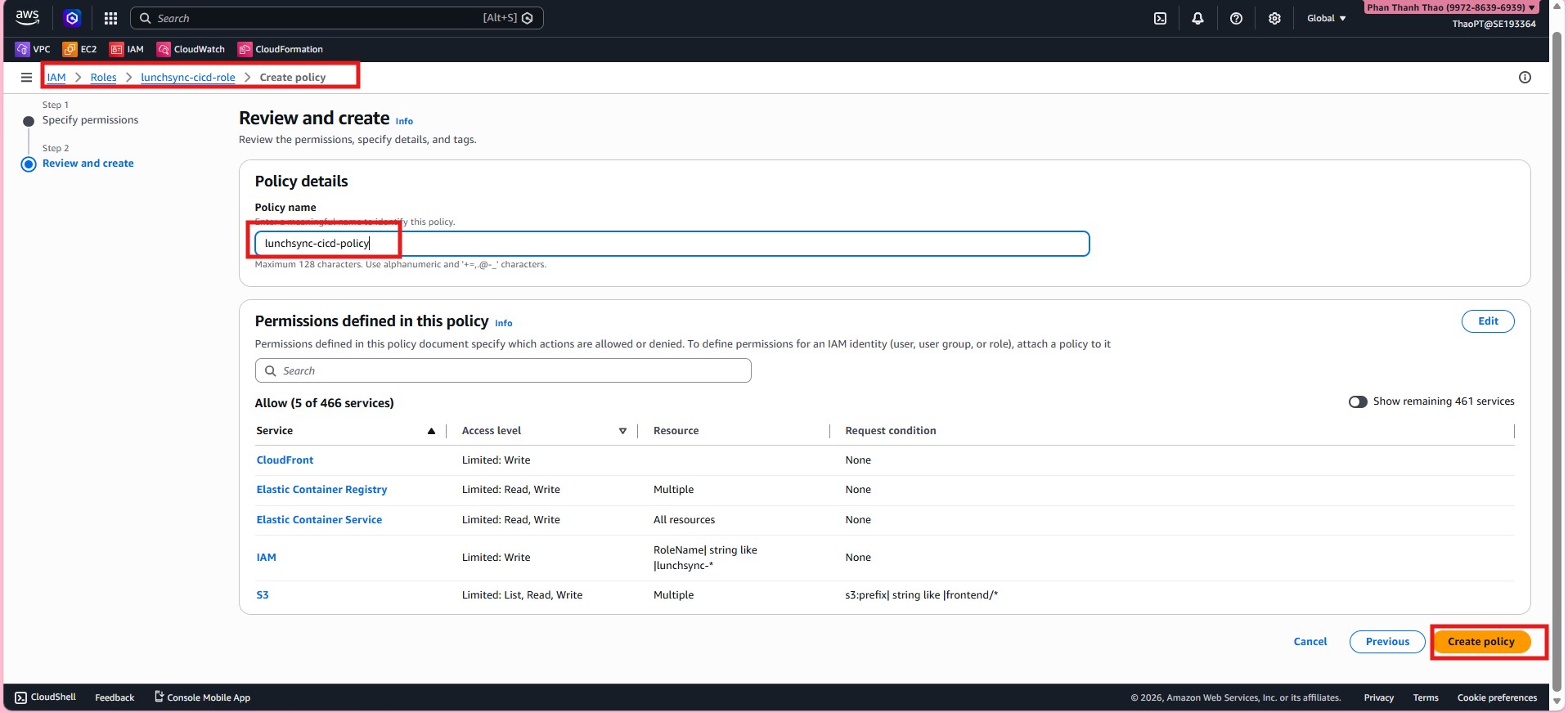The width and height of the screenshot is (1568, 713).
Task: Click IAM breadcrumb link
Action: [56, 77]
